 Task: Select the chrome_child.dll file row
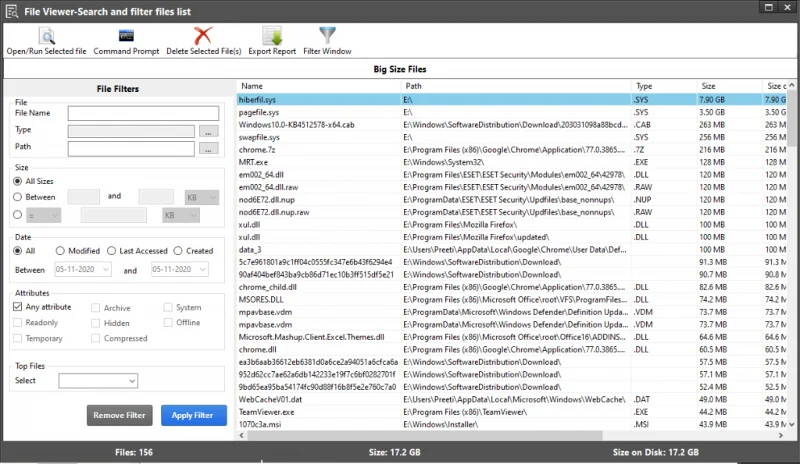point(512,287)
